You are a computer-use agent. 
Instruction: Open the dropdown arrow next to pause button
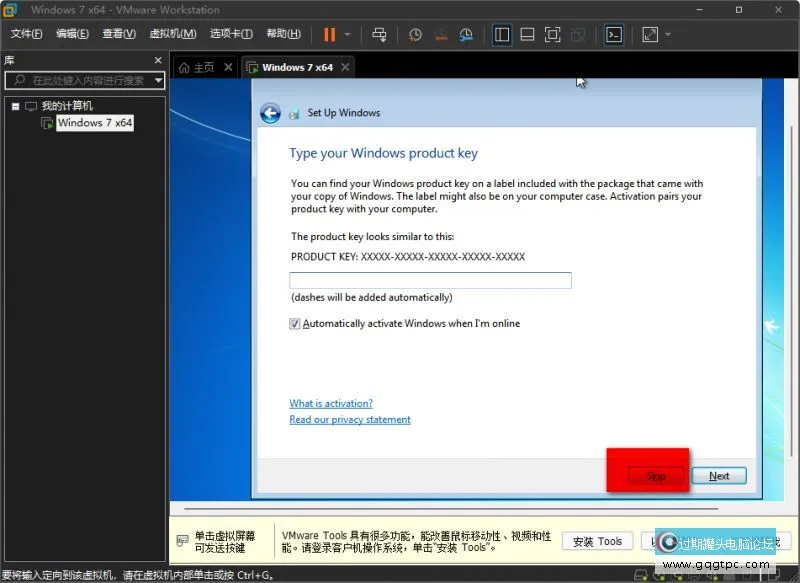pyautogui.click(x=348, y=34)
